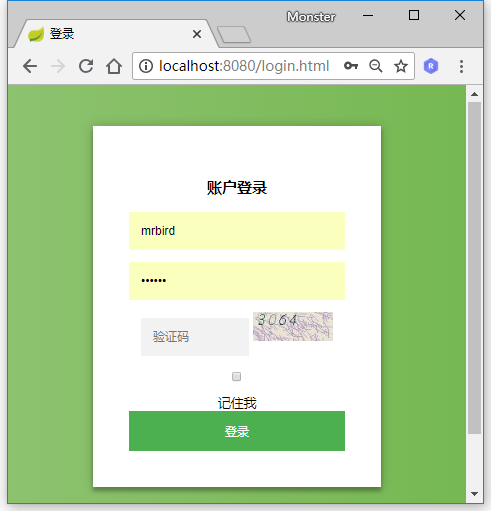Click the Monster profile name
Image resolution: width=491 pixels, height=511 pixels.
click(311, 17)
